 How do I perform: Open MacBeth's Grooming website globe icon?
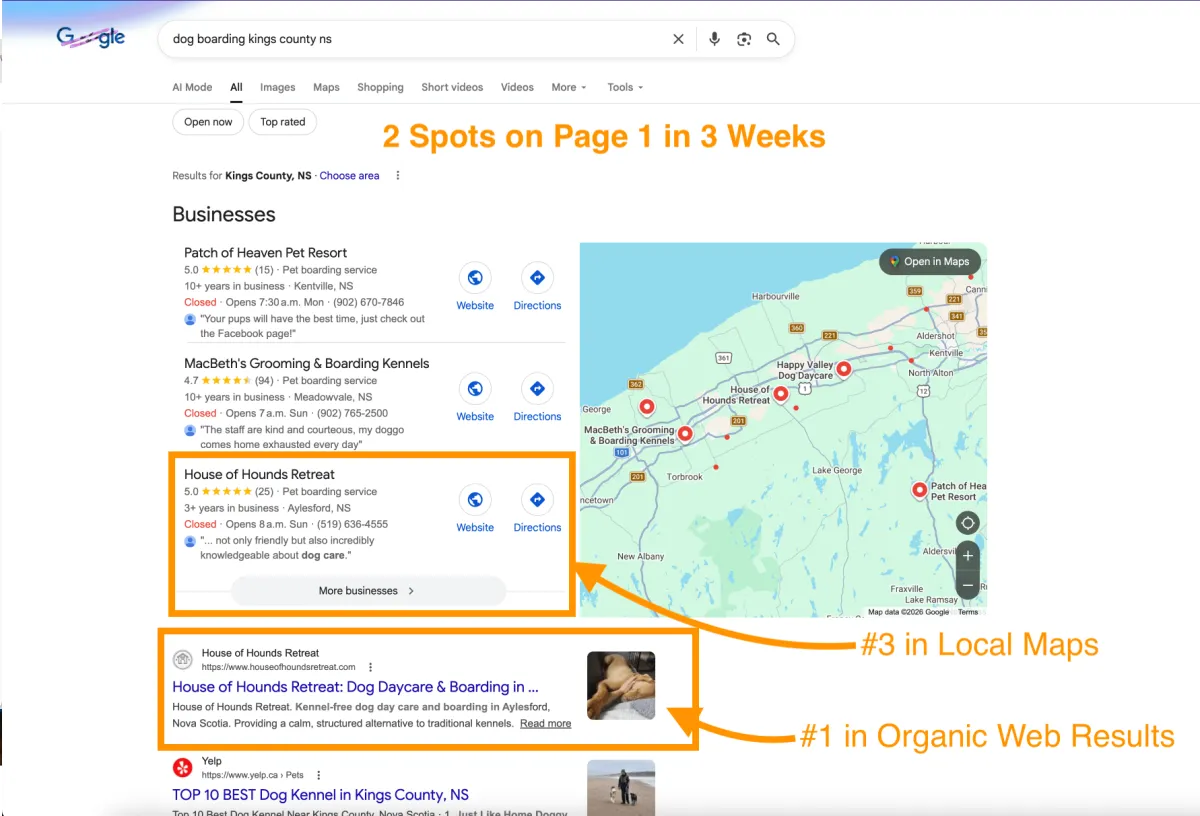pos(475,389)
